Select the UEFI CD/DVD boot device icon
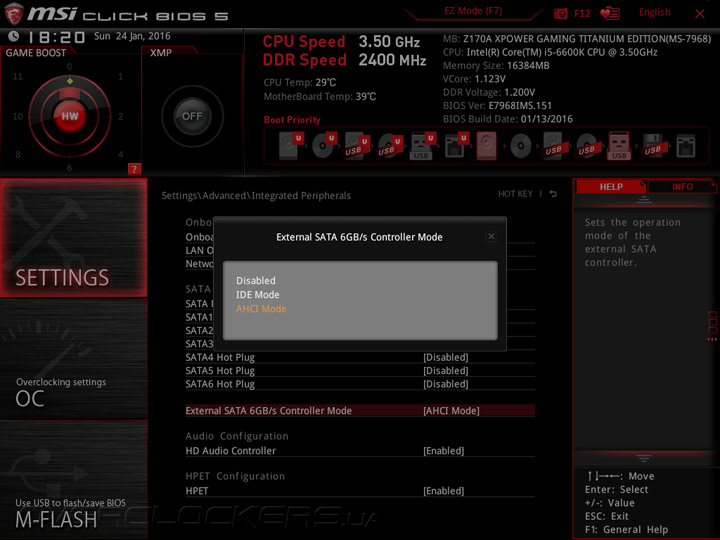Viewport: 720px width, 540px height. [324, 146]
